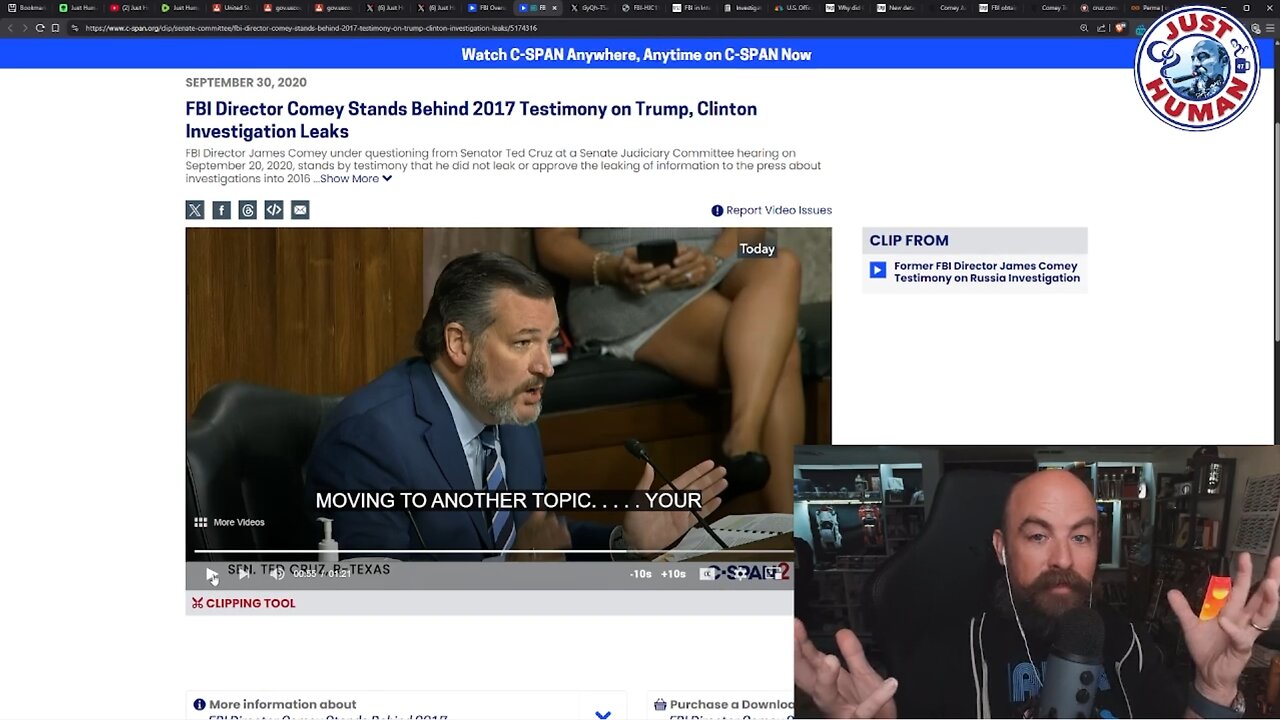Go back in browser
Screen dimensions: 1280x720
tap(10, 28)
